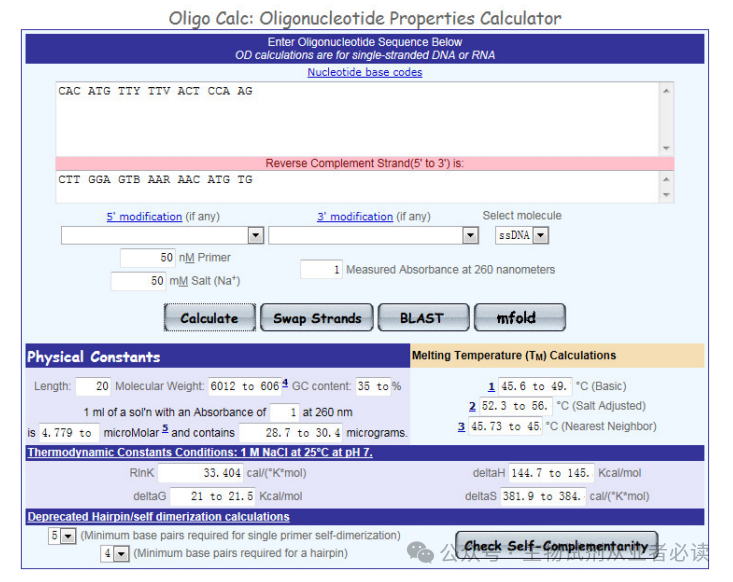Image resolution: width=733 pixels, height=582 pixels.
Task: Expand the 5' modification dropdown
Action: pos(256,235)
